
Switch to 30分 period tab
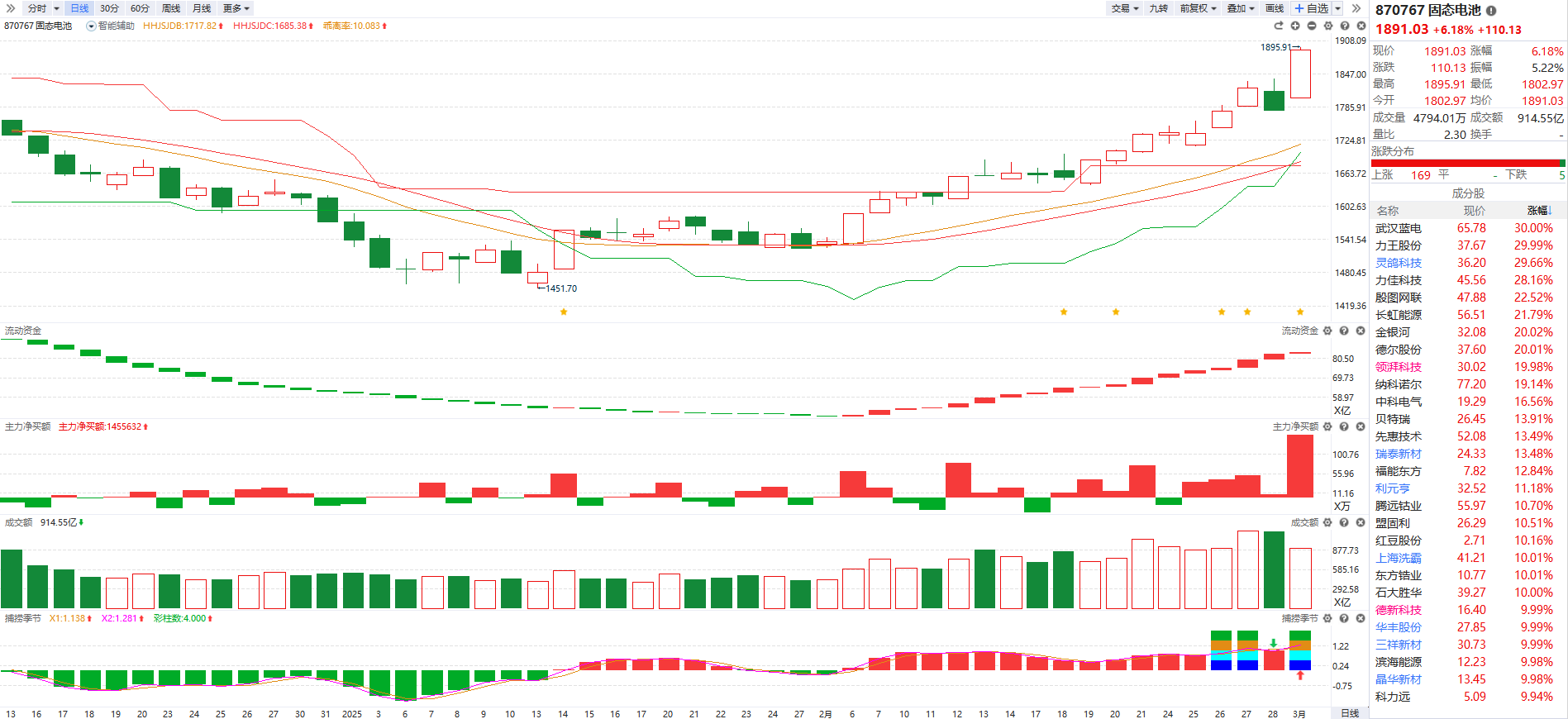109,8
